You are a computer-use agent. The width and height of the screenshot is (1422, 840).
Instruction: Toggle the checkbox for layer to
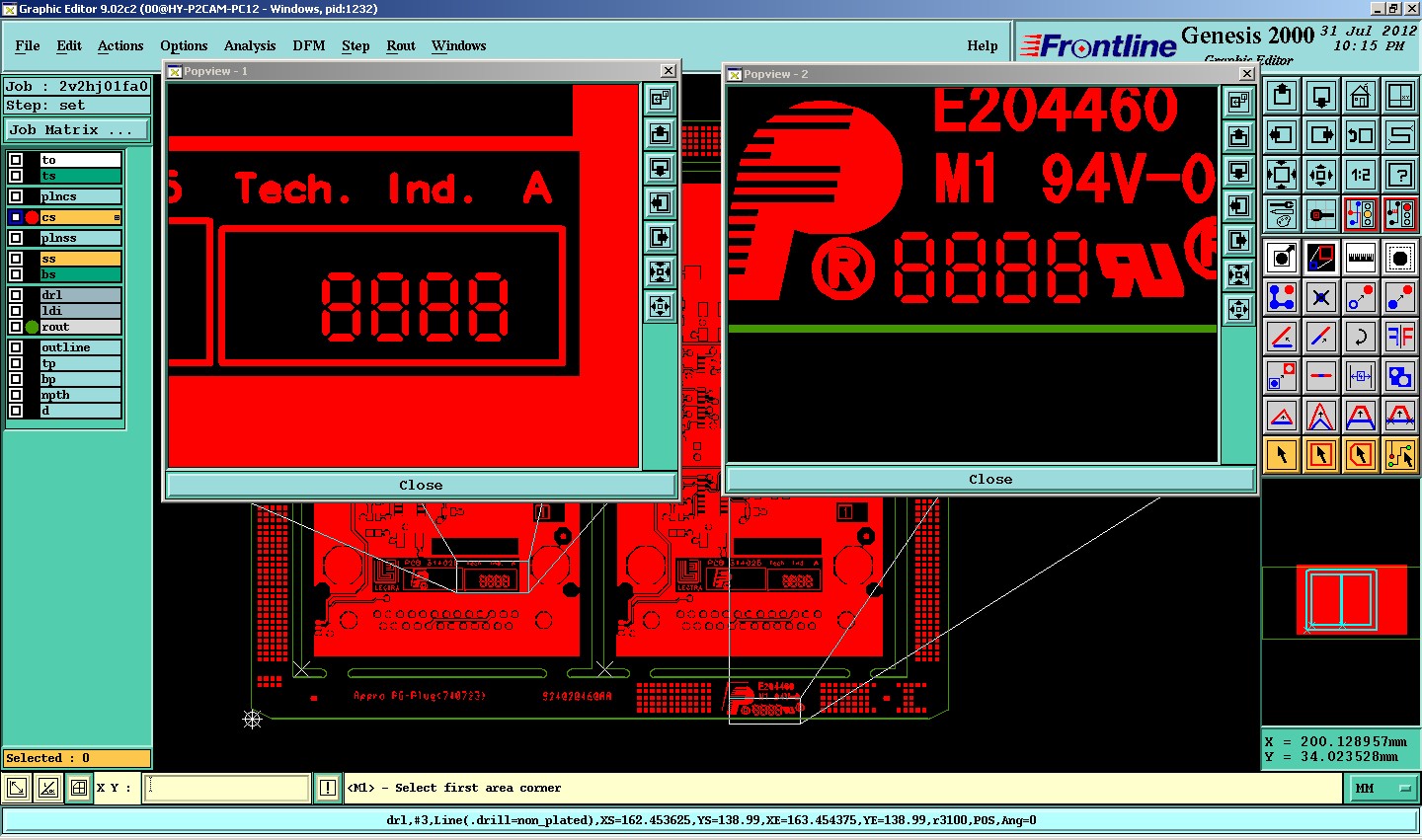(16, 160)
